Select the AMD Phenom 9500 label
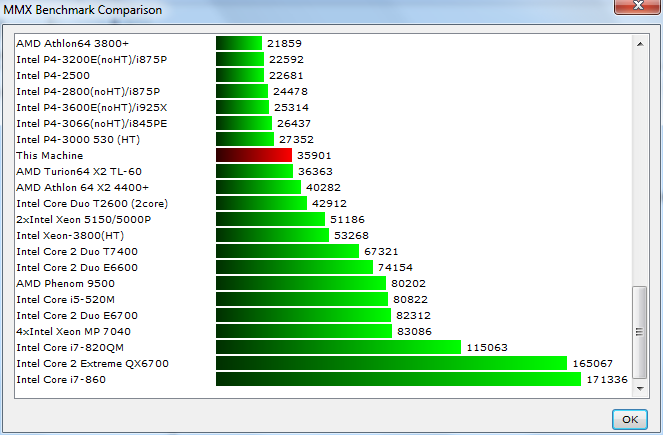 point(66,284)
